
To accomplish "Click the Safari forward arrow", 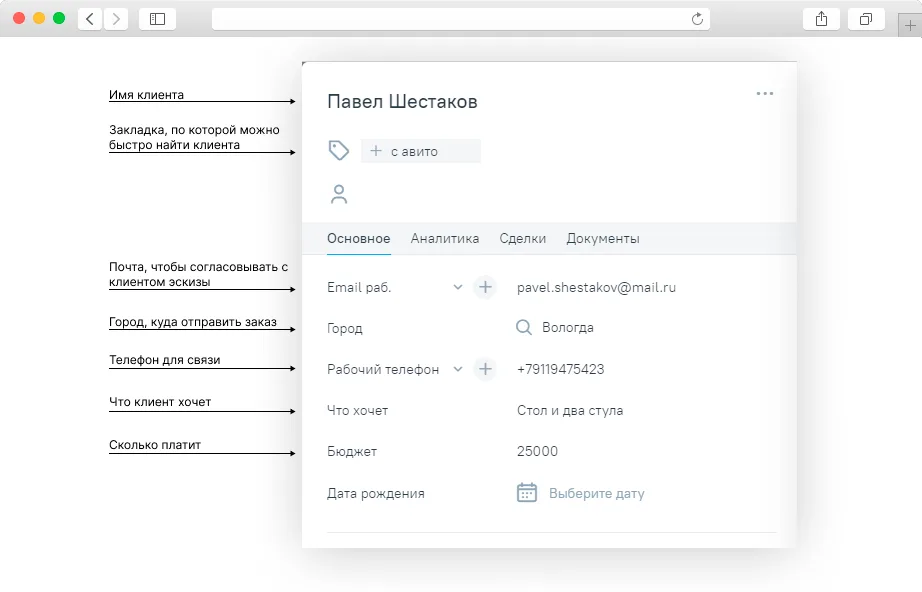I will (116, 19).
